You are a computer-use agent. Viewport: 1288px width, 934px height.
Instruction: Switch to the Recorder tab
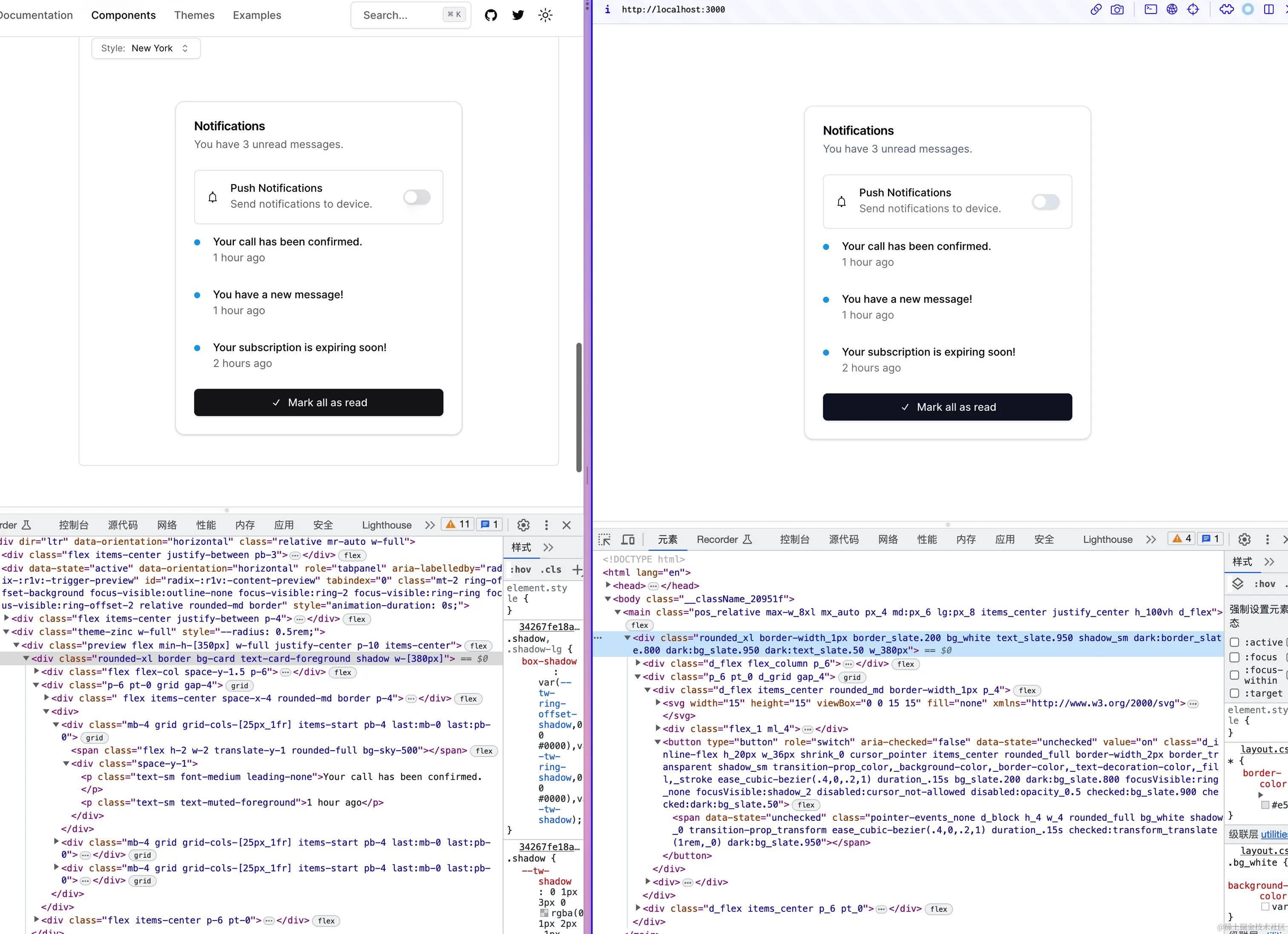click(717, 539)
